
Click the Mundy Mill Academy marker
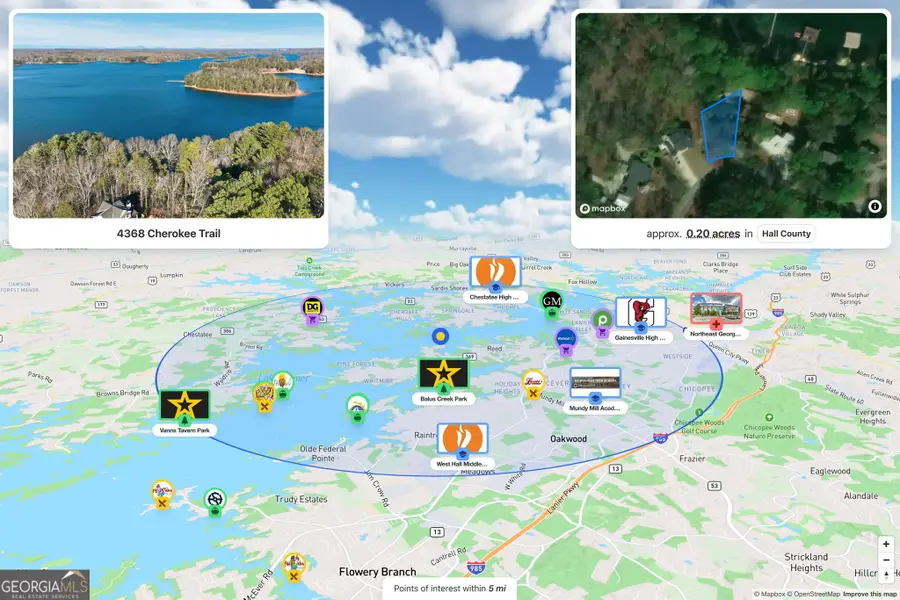(595, 383)
